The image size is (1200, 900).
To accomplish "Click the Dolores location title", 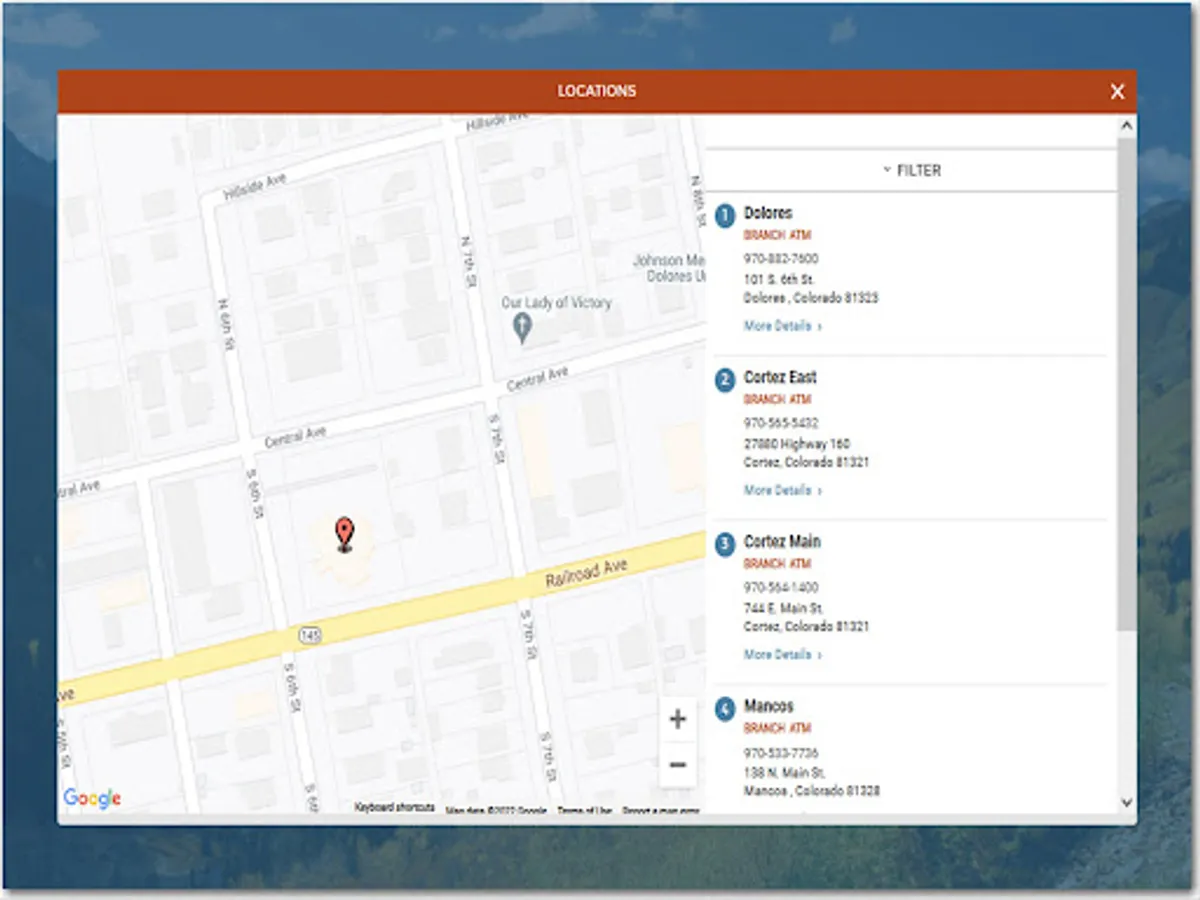I will click(768, 213).
